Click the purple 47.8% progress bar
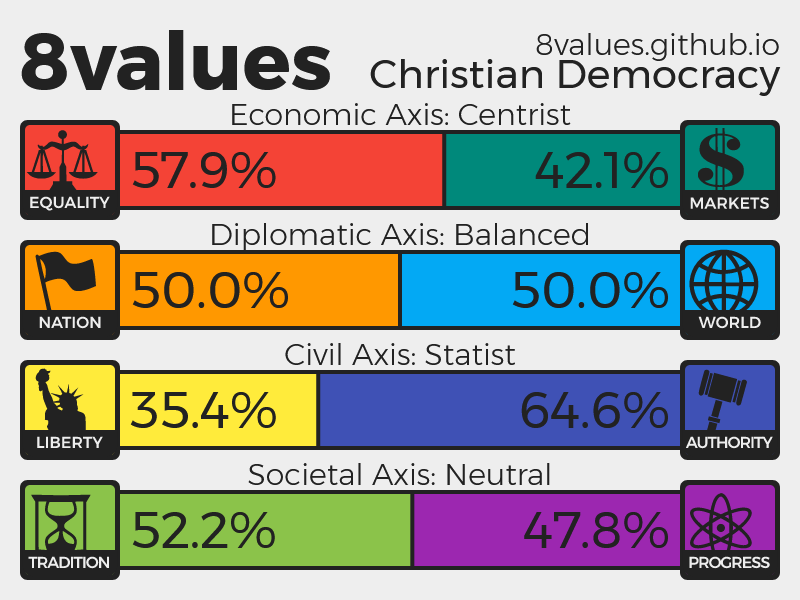The image size is (800, 600). (546, 530)
